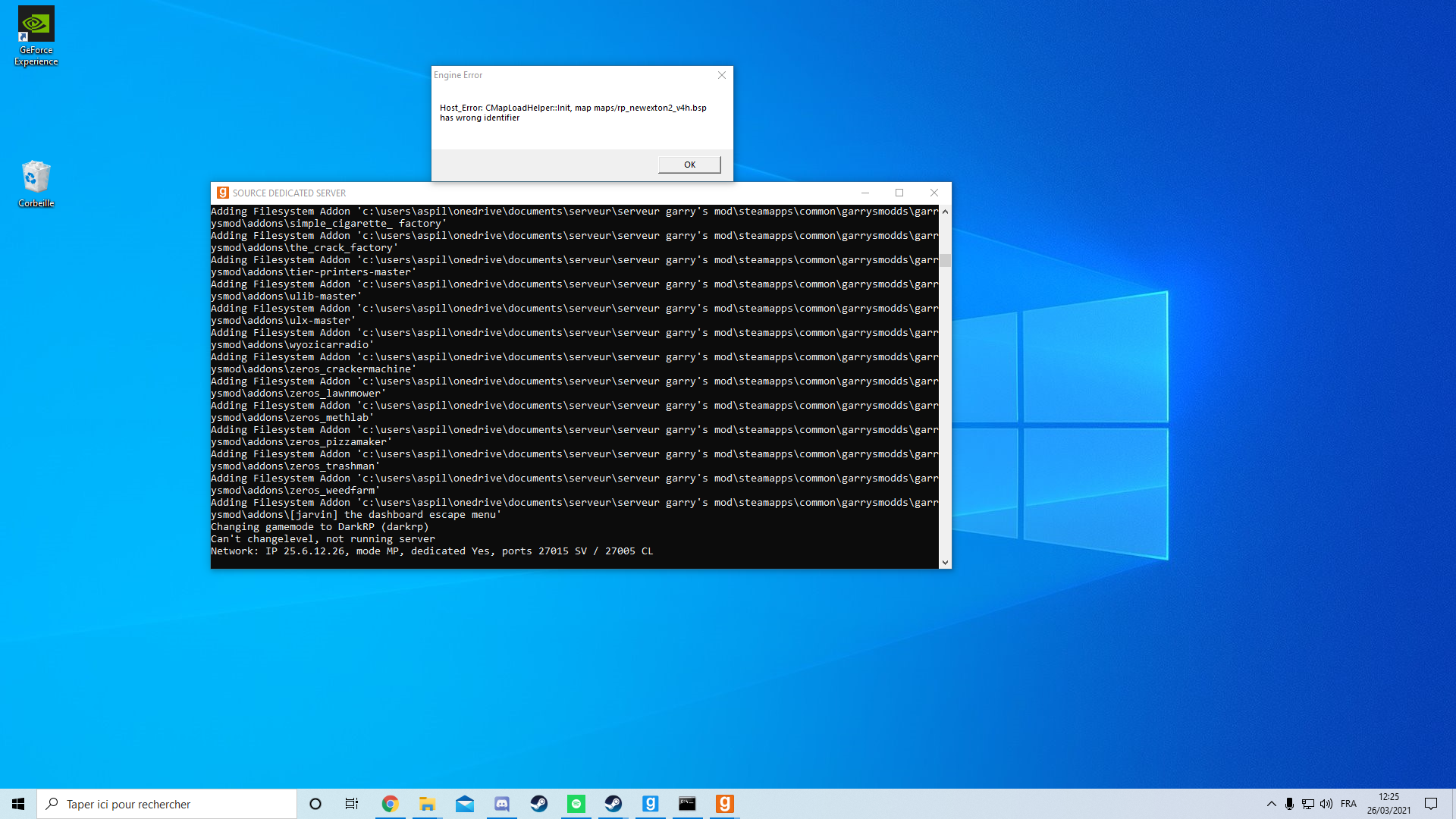Minimize the Source Dedicated Server window

pos(865,193)
